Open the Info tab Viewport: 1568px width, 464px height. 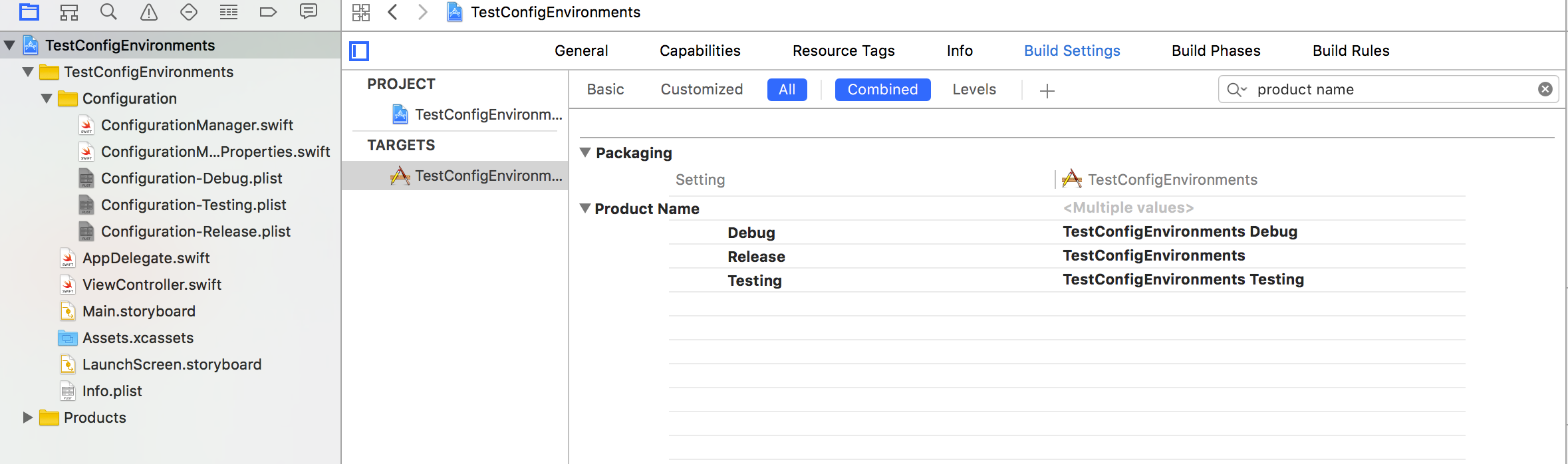pos(960,51)
